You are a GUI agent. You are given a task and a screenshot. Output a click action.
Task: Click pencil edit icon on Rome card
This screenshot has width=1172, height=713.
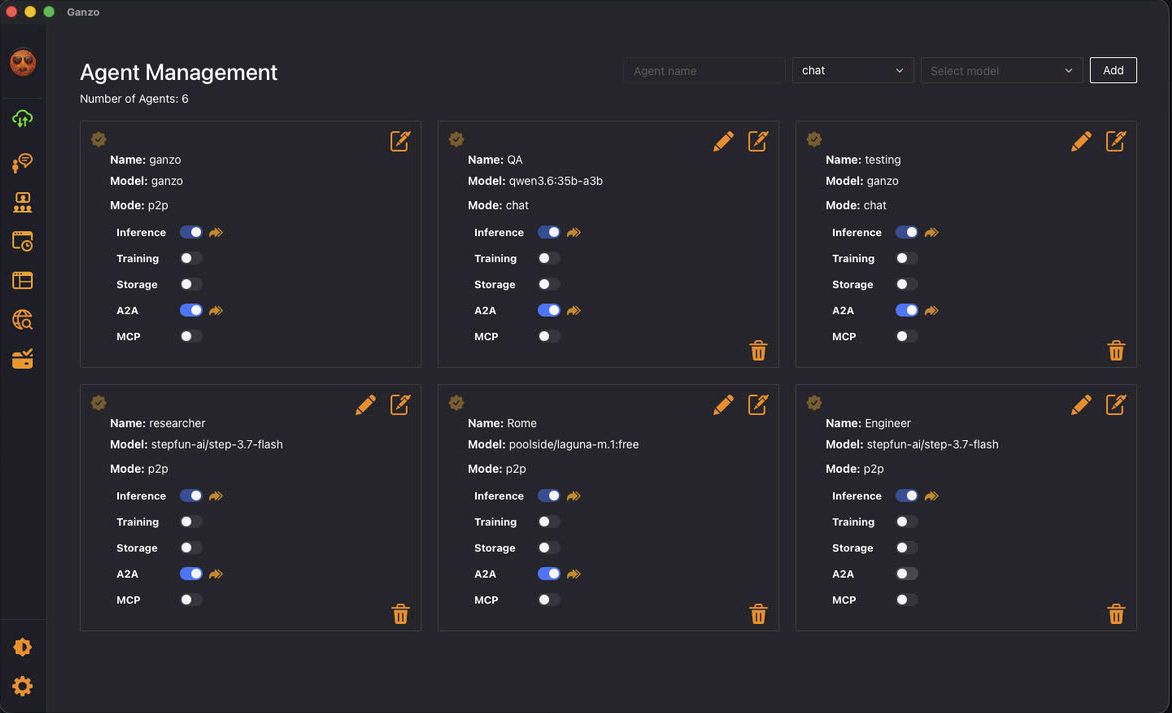pyautogui.click(x=724, y=404)
